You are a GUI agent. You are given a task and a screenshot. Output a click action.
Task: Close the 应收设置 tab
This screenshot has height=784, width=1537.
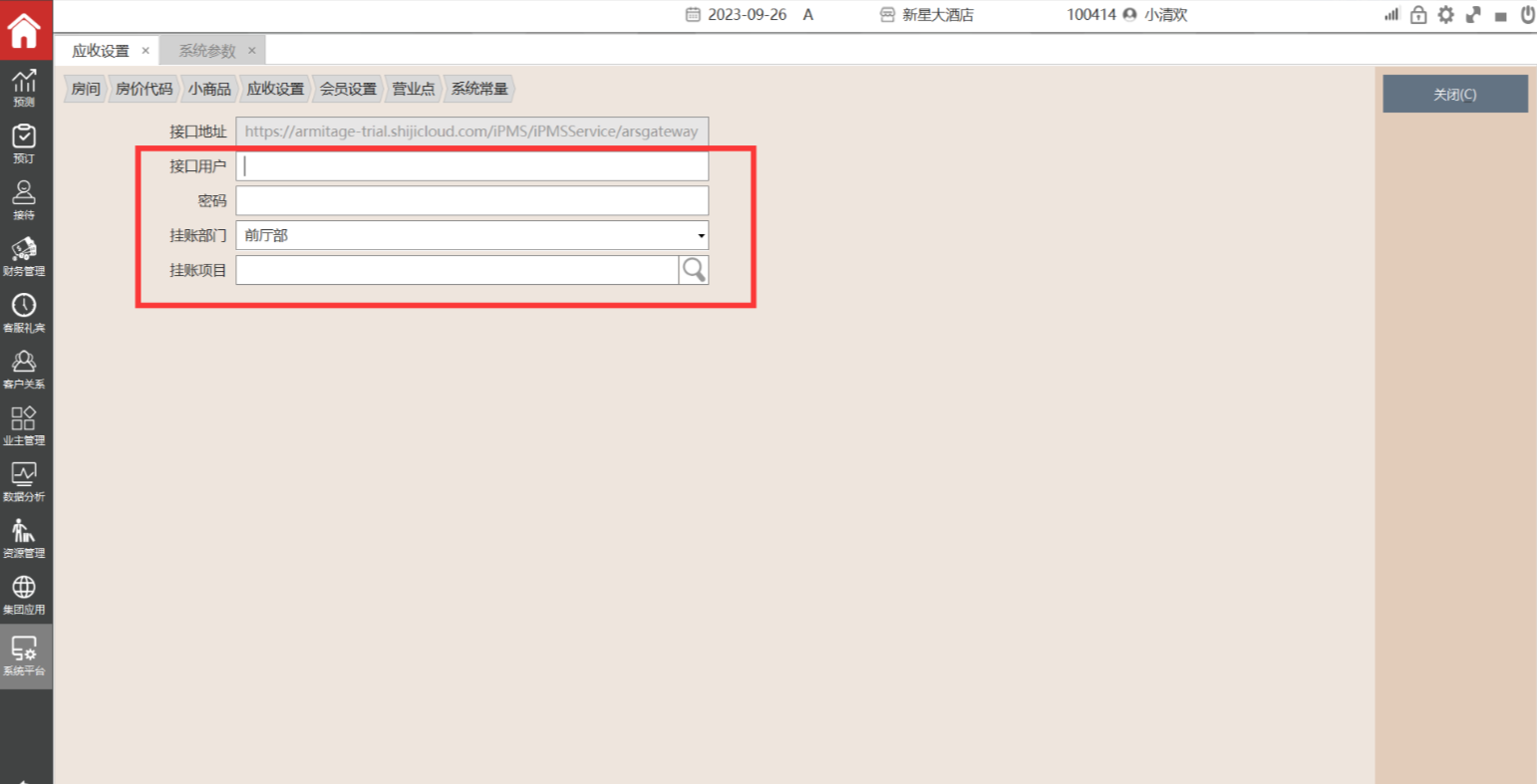146,51
